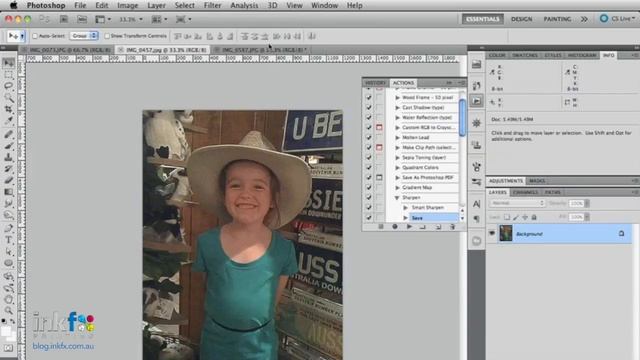Viewport: 640px width, 360px height.
Task: Select the Path Selection tool
Action: [x=9, y=252]
